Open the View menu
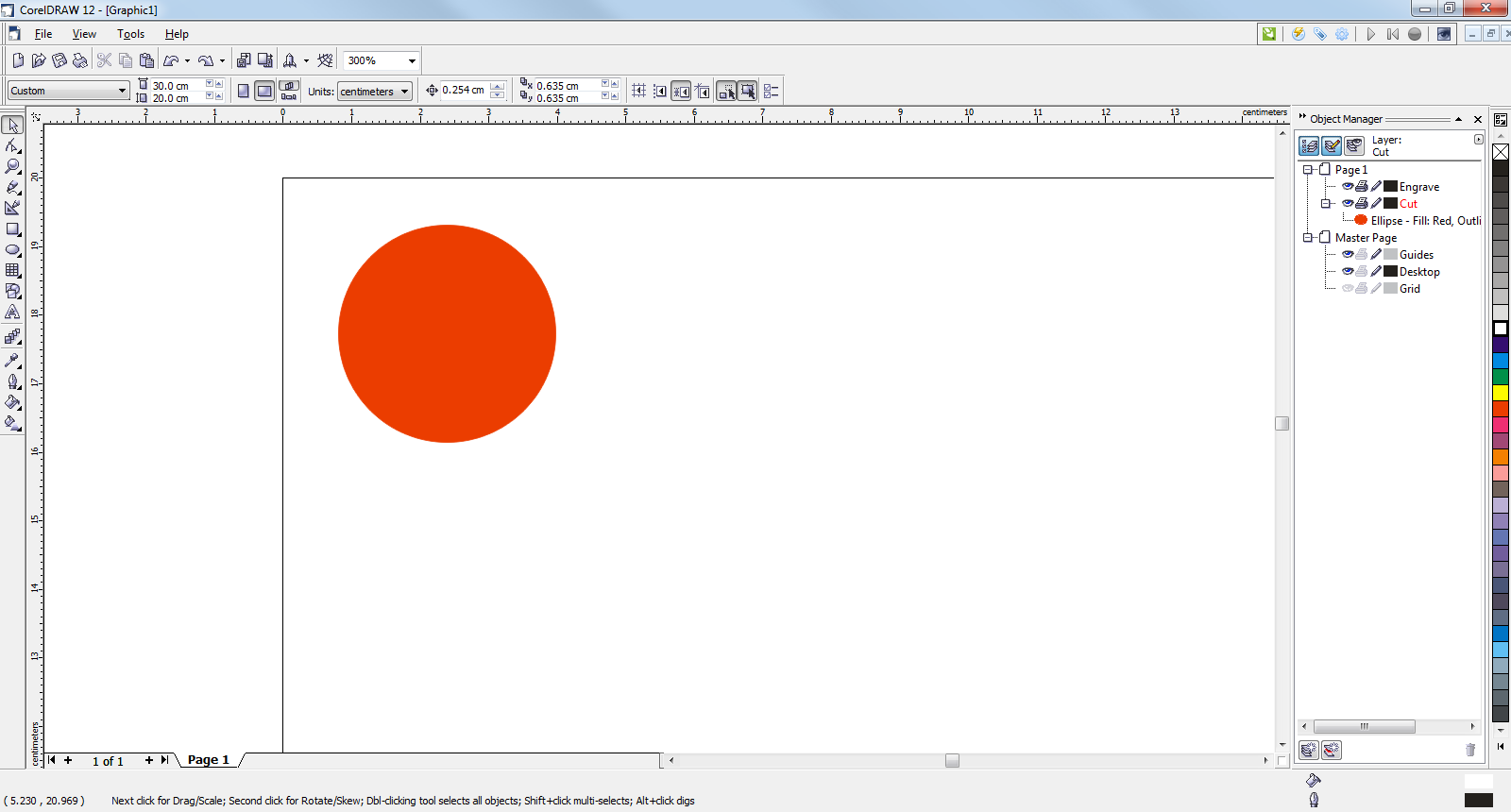 (84, 34)
